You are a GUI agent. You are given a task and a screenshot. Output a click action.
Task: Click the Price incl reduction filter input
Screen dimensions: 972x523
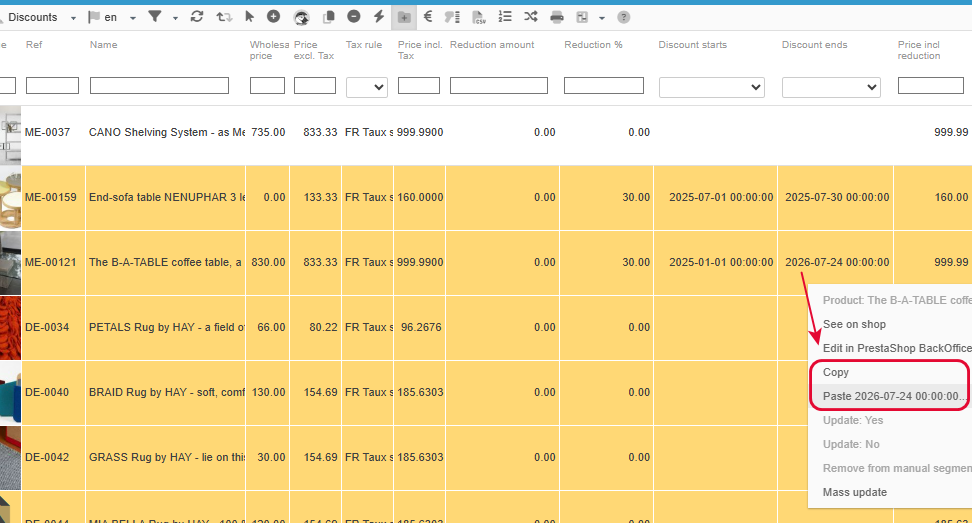(x=931, y=86)
